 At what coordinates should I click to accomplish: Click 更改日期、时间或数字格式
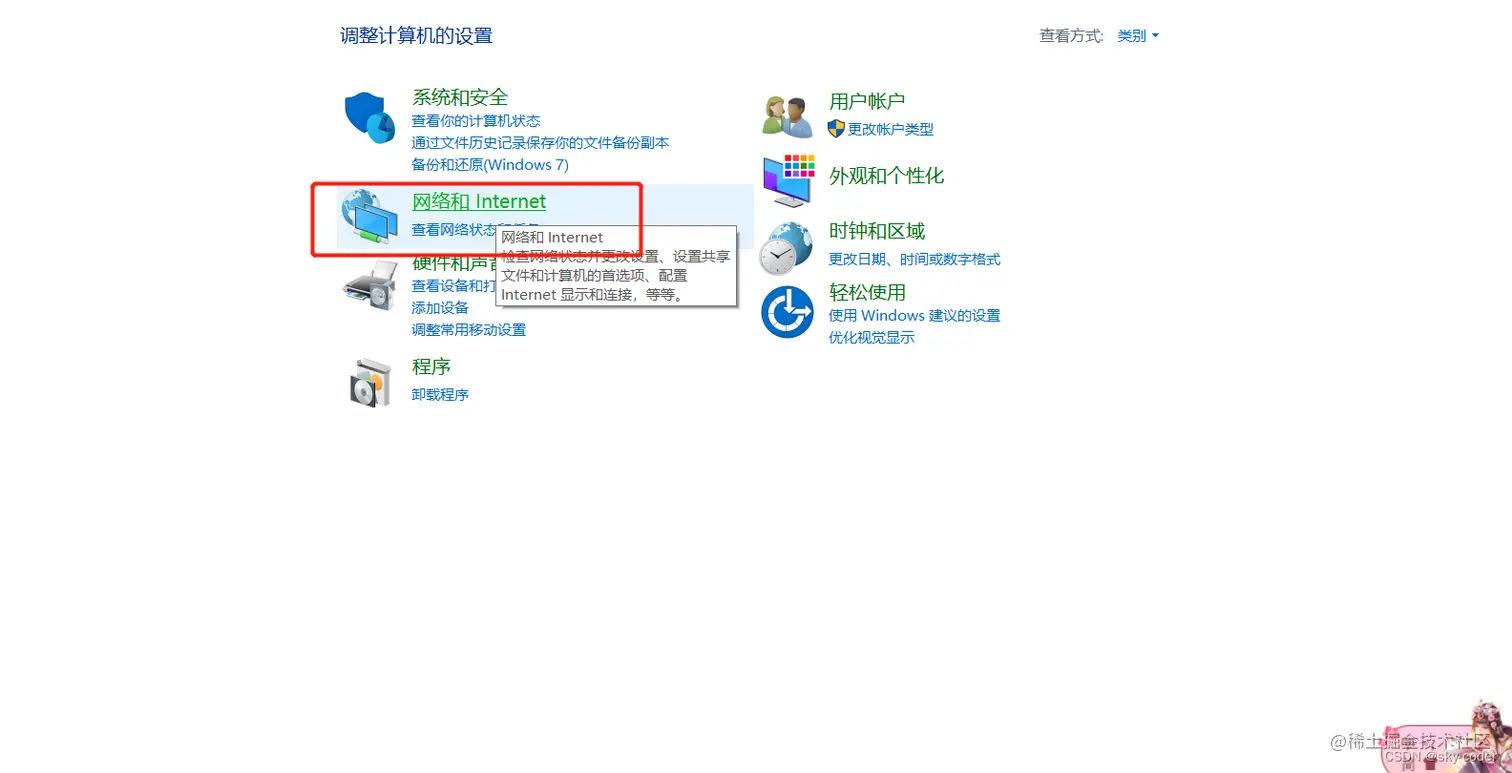point(915,259)
